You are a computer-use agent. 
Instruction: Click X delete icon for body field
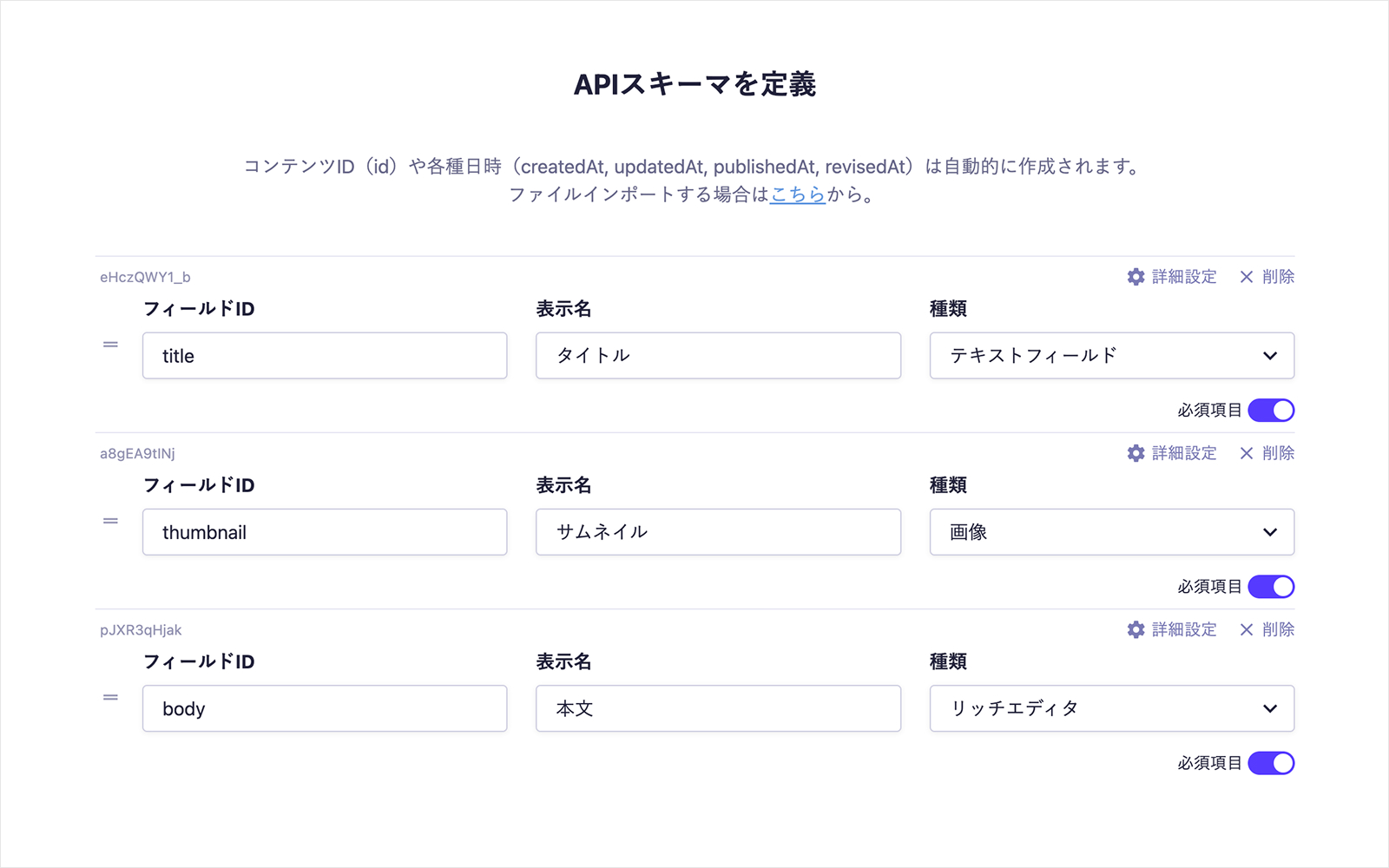(1247, 629)
